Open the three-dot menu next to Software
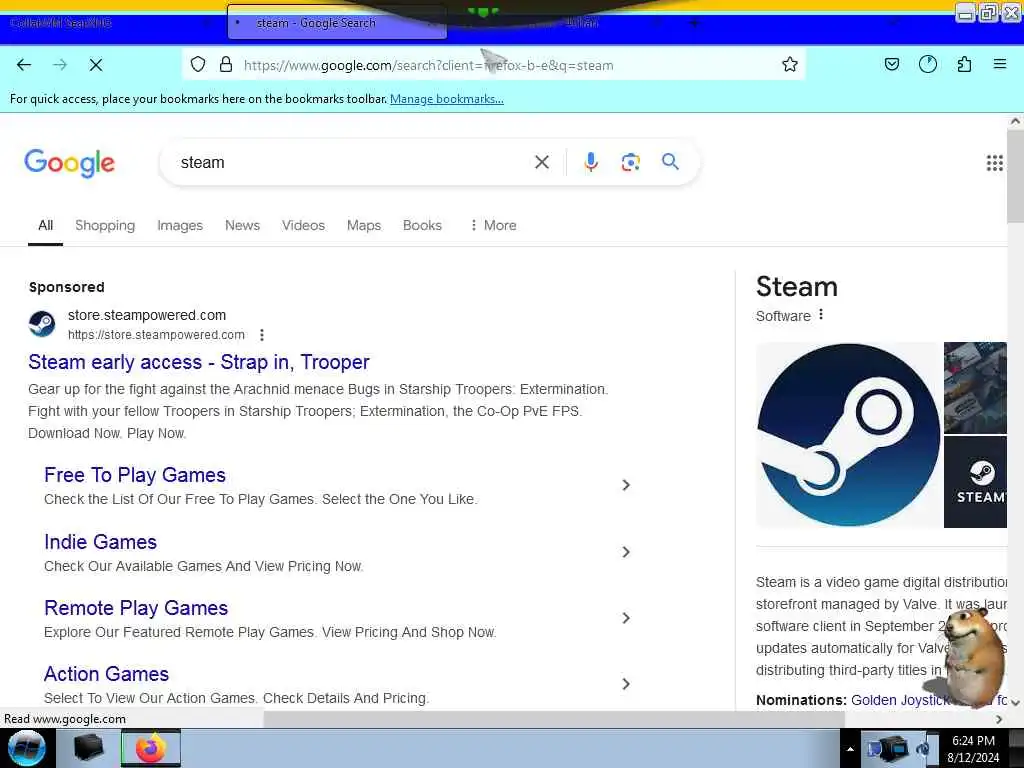Viewport: 1024px width, 768px height. point(821,315)
